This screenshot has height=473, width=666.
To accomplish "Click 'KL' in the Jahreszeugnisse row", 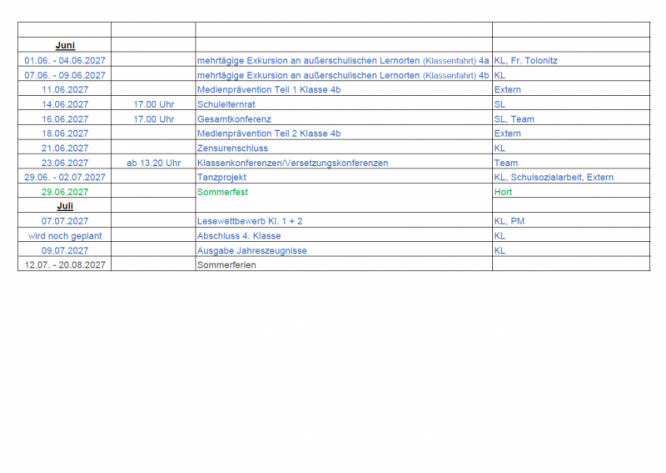I will point(500,251).
